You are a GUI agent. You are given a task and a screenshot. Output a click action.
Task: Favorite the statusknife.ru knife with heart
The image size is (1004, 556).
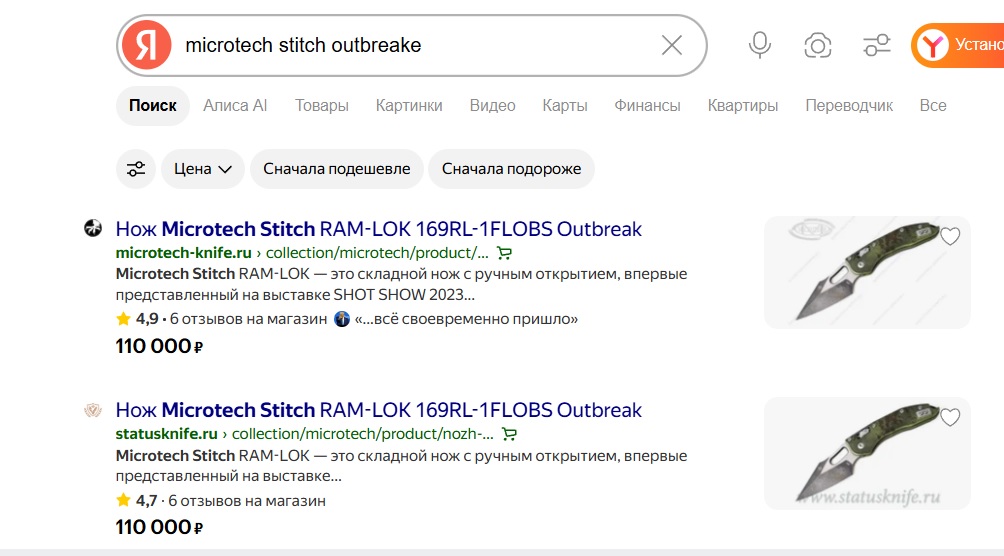click(x=950, y=417)
